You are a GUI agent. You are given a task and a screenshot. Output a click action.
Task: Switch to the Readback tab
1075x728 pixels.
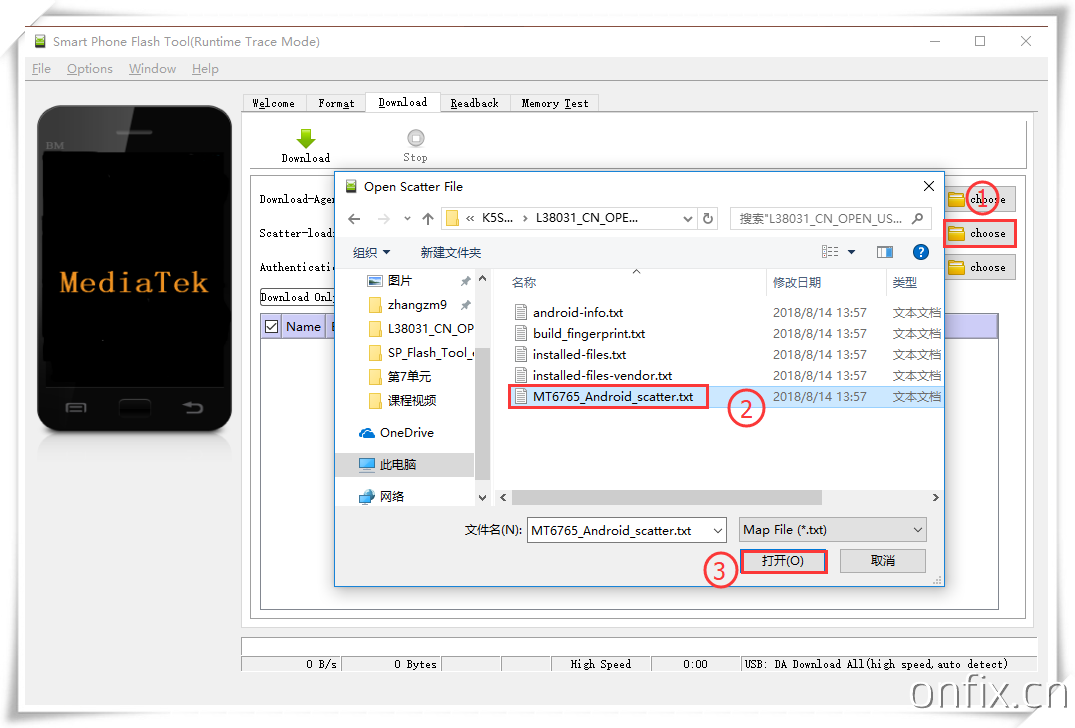(474, 103)
